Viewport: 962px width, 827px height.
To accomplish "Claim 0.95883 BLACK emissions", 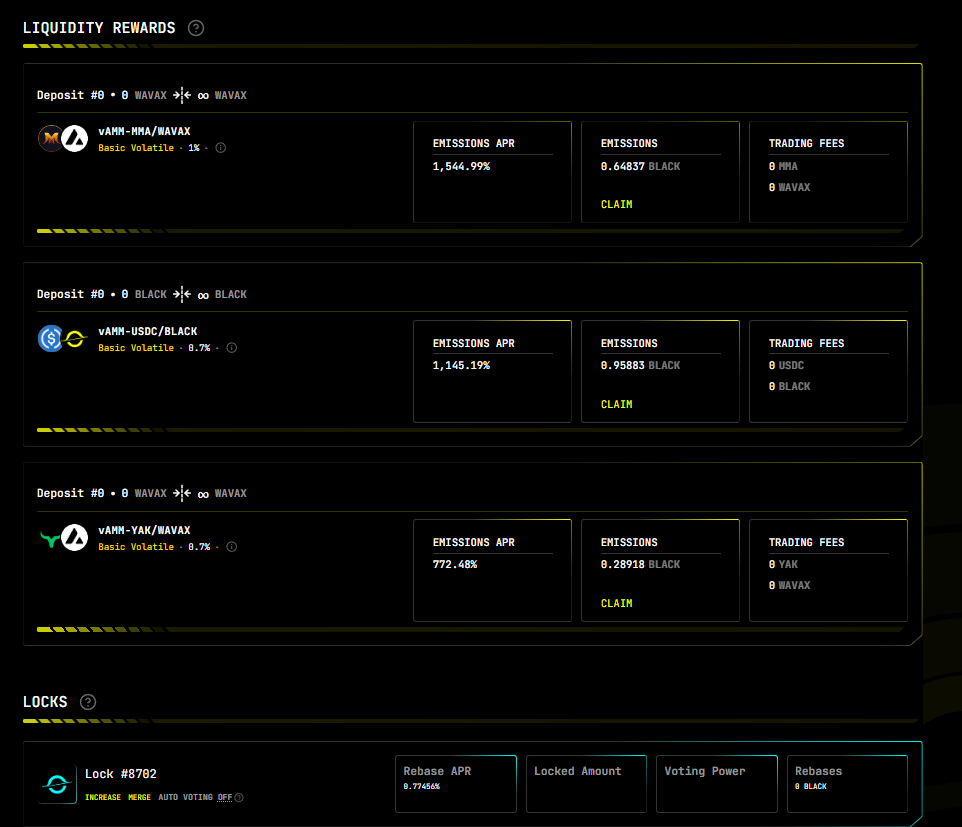I will (617, 404).
